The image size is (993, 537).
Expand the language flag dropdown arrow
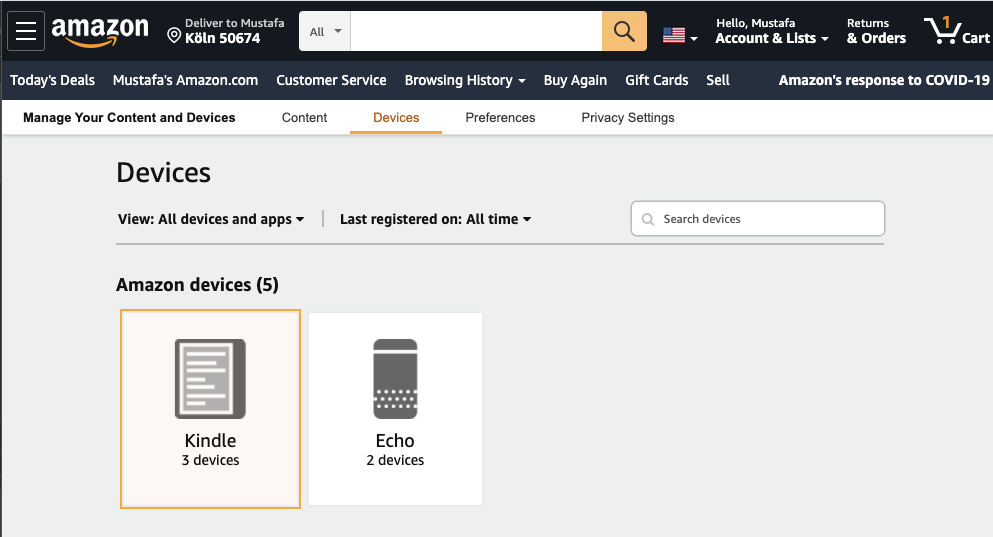(x=694, y=39)
